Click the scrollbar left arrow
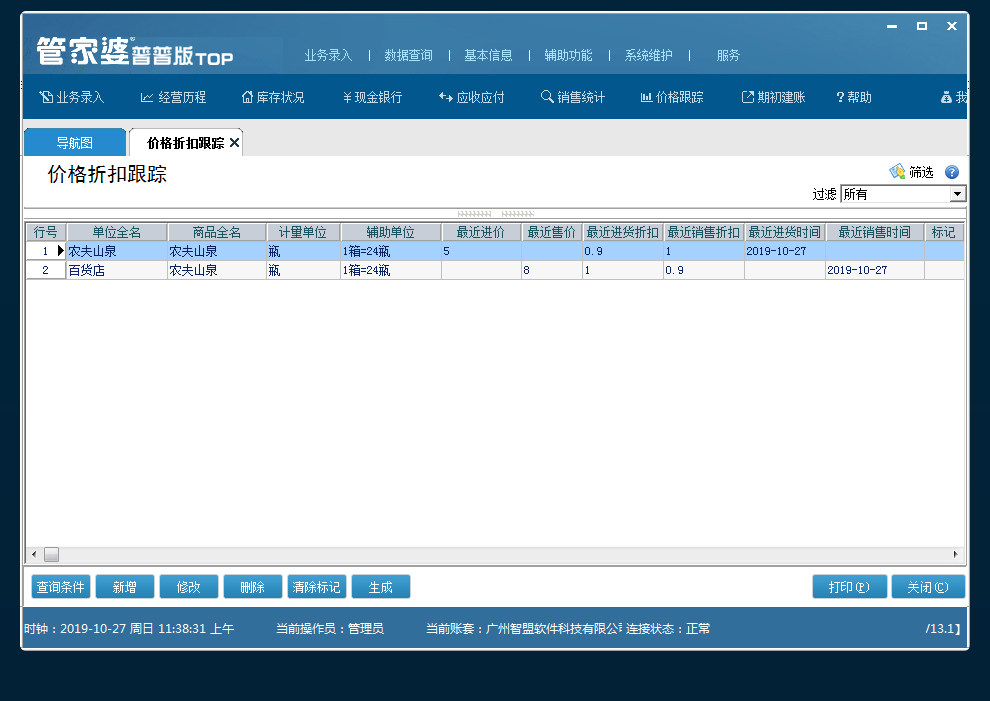 click(34, 554)
